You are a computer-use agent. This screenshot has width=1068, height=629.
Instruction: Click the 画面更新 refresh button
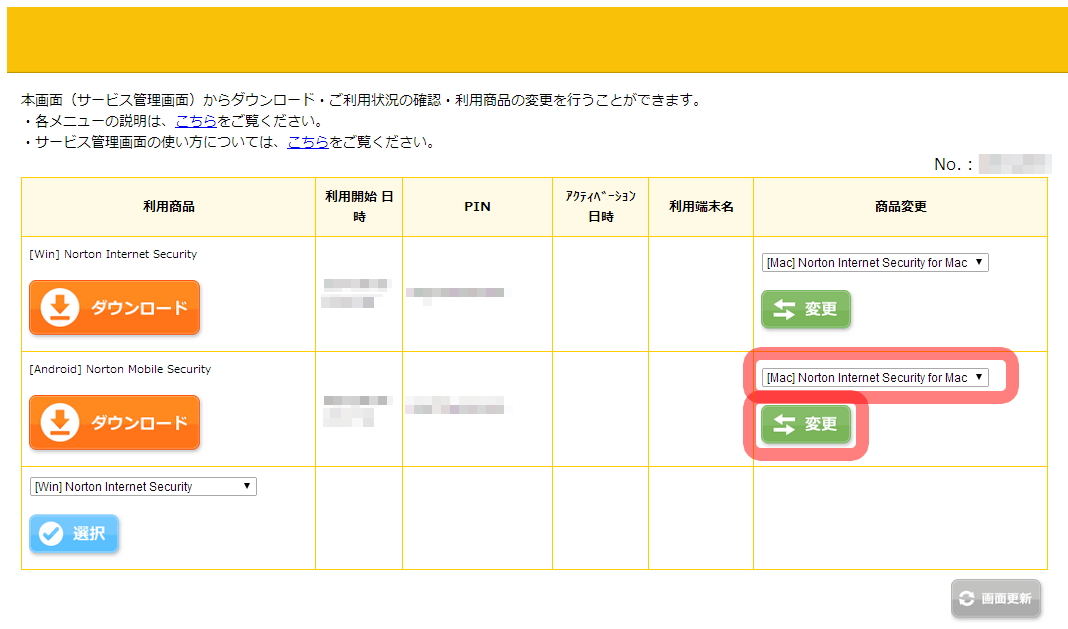996,598
